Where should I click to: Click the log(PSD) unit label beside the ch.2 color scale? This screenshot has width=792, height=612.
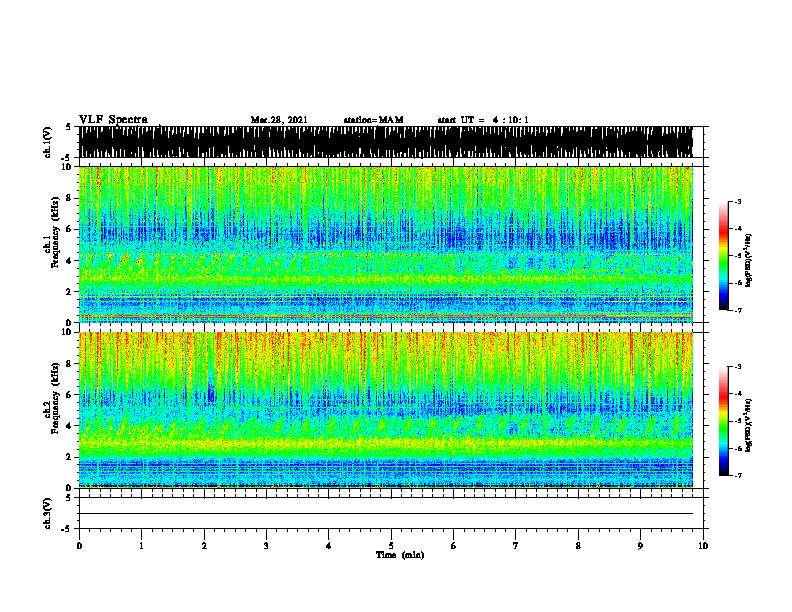(749, 425)
